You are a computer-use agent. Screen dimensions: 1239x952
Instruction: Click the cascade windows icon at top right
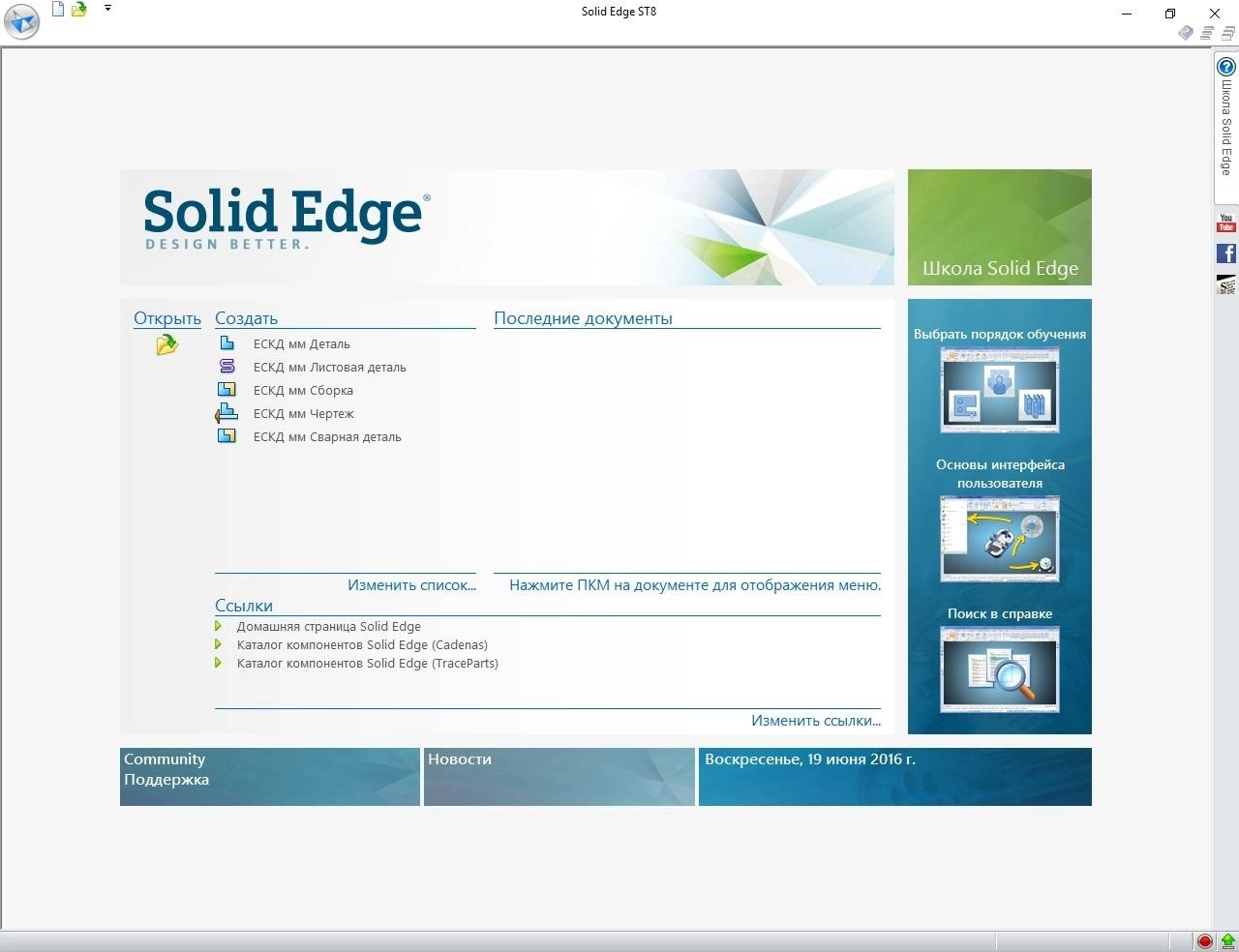[x=1227, y=33]
